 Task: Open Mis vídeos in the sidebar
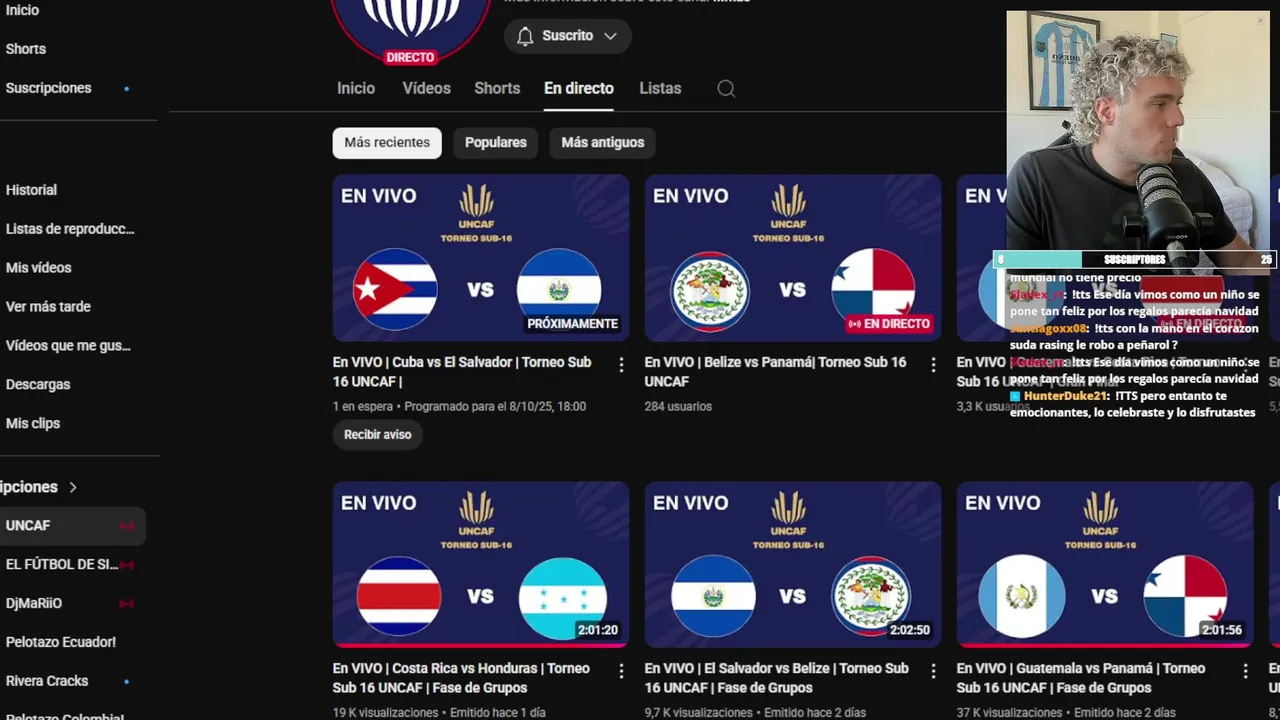pyautogui.click(x=38, y=268)
